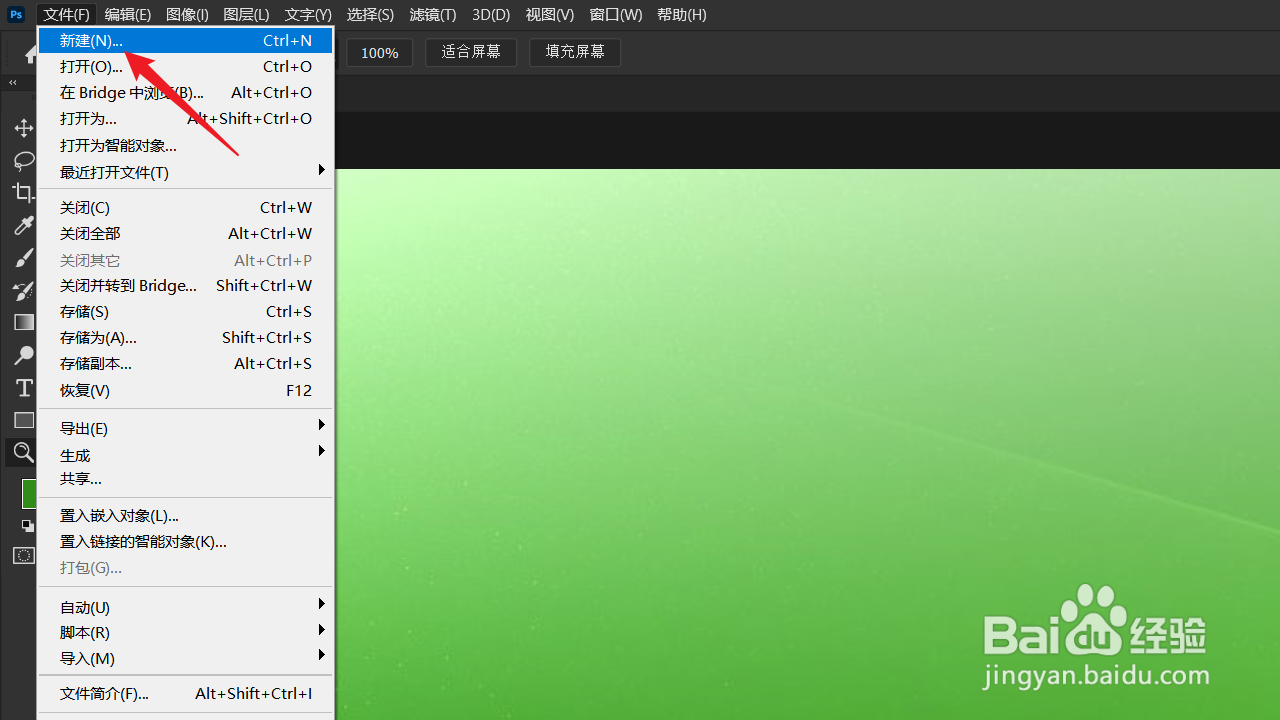Select the Gradient tool

pyautogui.click(x=24, y=322)
